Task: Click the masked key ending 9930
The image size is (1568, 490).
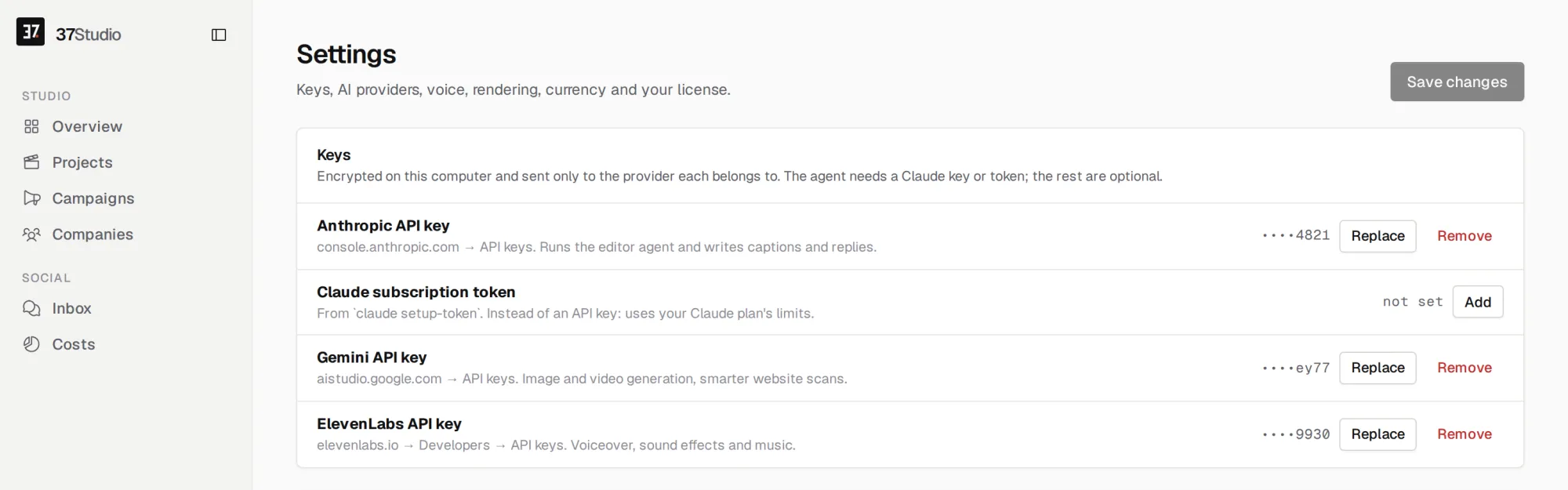Action: pos(1296,434)
